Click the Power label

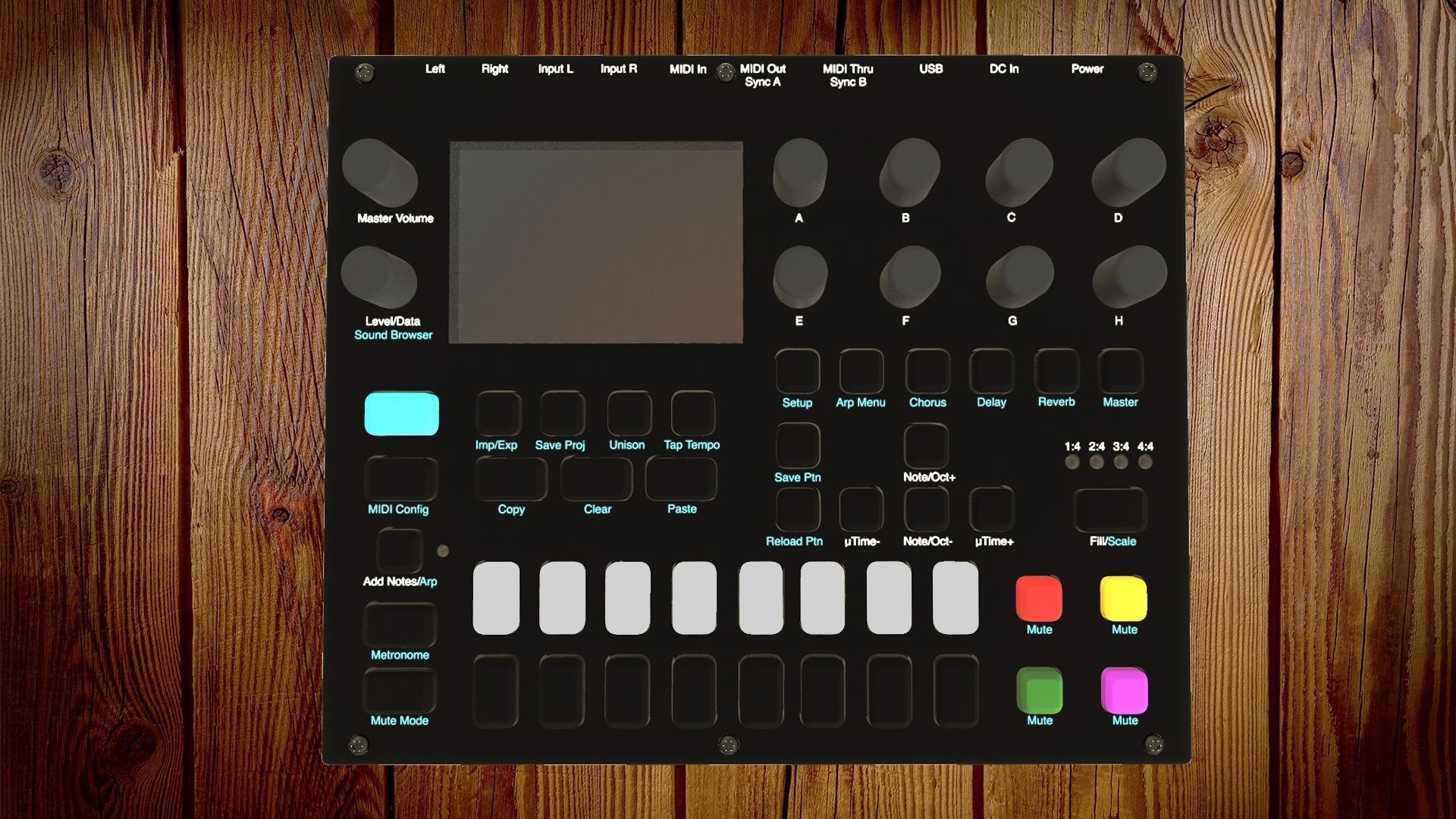[1087, 69]
